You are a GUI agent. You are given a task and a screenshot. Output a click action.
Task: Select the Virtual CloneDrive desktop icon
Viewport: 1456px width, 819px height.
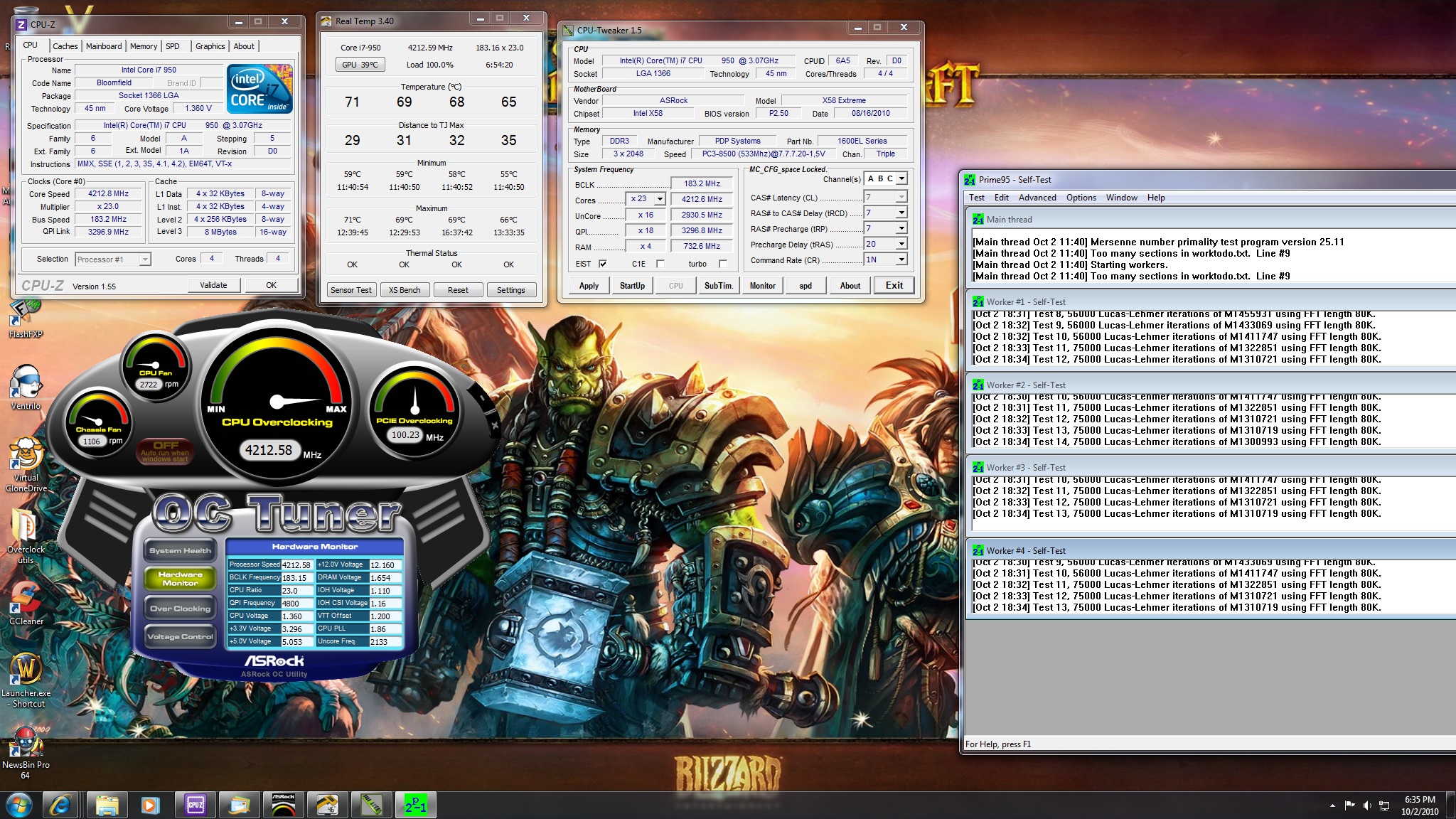tap(26, 464)
